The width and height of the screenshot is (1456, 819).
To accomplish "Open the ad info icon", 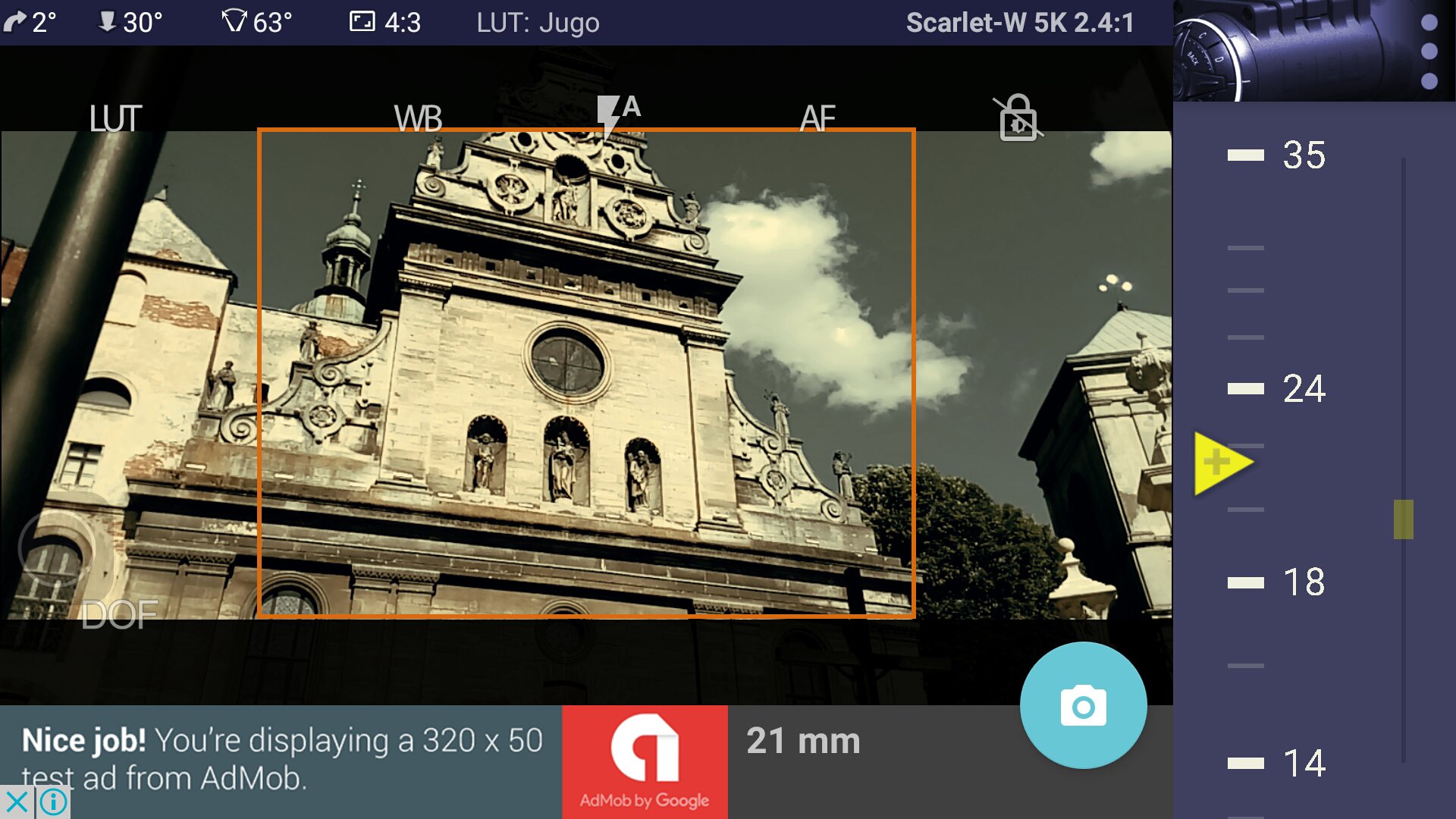I will click(53, 802).
